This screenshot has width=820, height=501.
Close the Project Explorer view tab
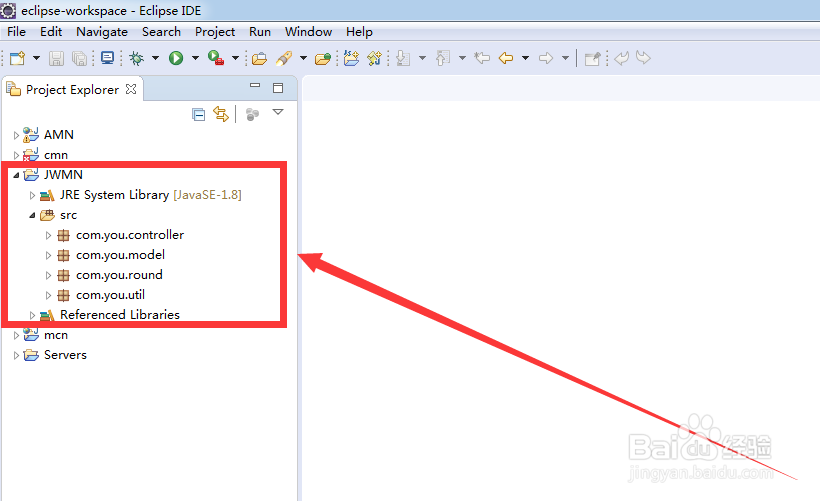click(131, 89)
